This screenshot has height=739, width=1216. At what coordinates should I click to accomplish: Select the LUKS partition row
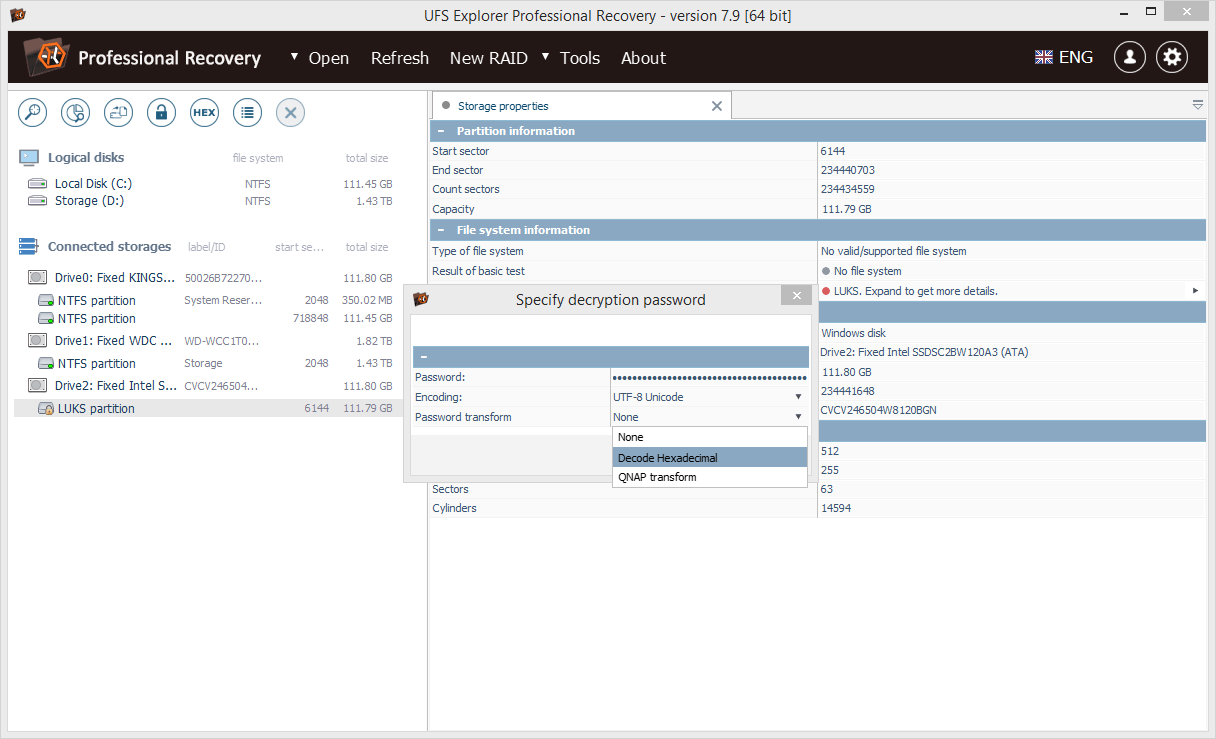point(209,409)
